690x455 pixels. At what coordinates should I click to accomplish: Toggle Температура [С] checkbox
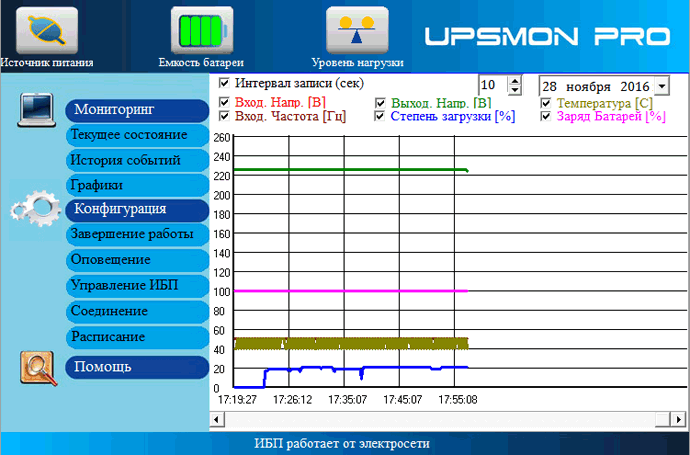click(x=546, y=103)
